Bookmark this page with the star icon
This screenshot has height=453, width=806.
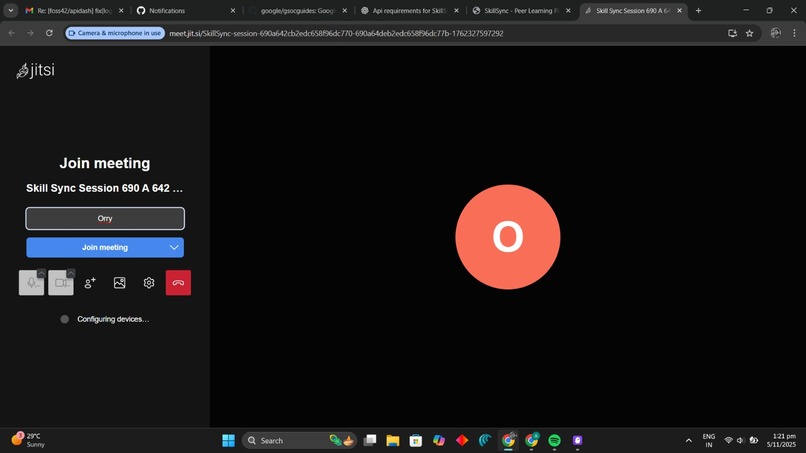[x=749, y=33]
